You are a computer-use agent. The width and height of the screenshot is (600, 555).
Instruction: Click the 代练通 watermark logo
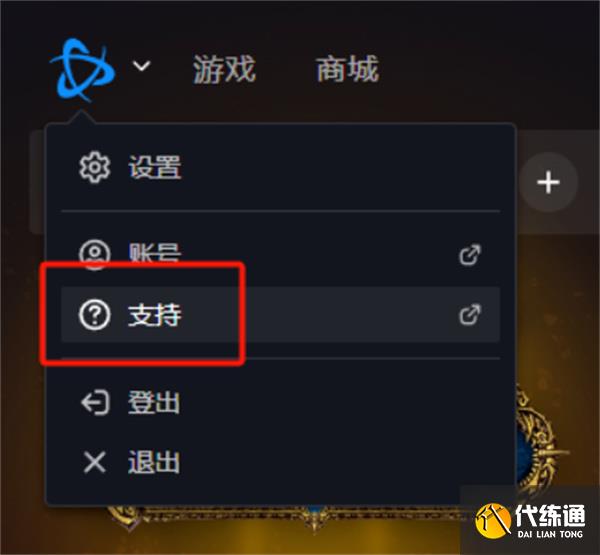[x=530, y=521]
